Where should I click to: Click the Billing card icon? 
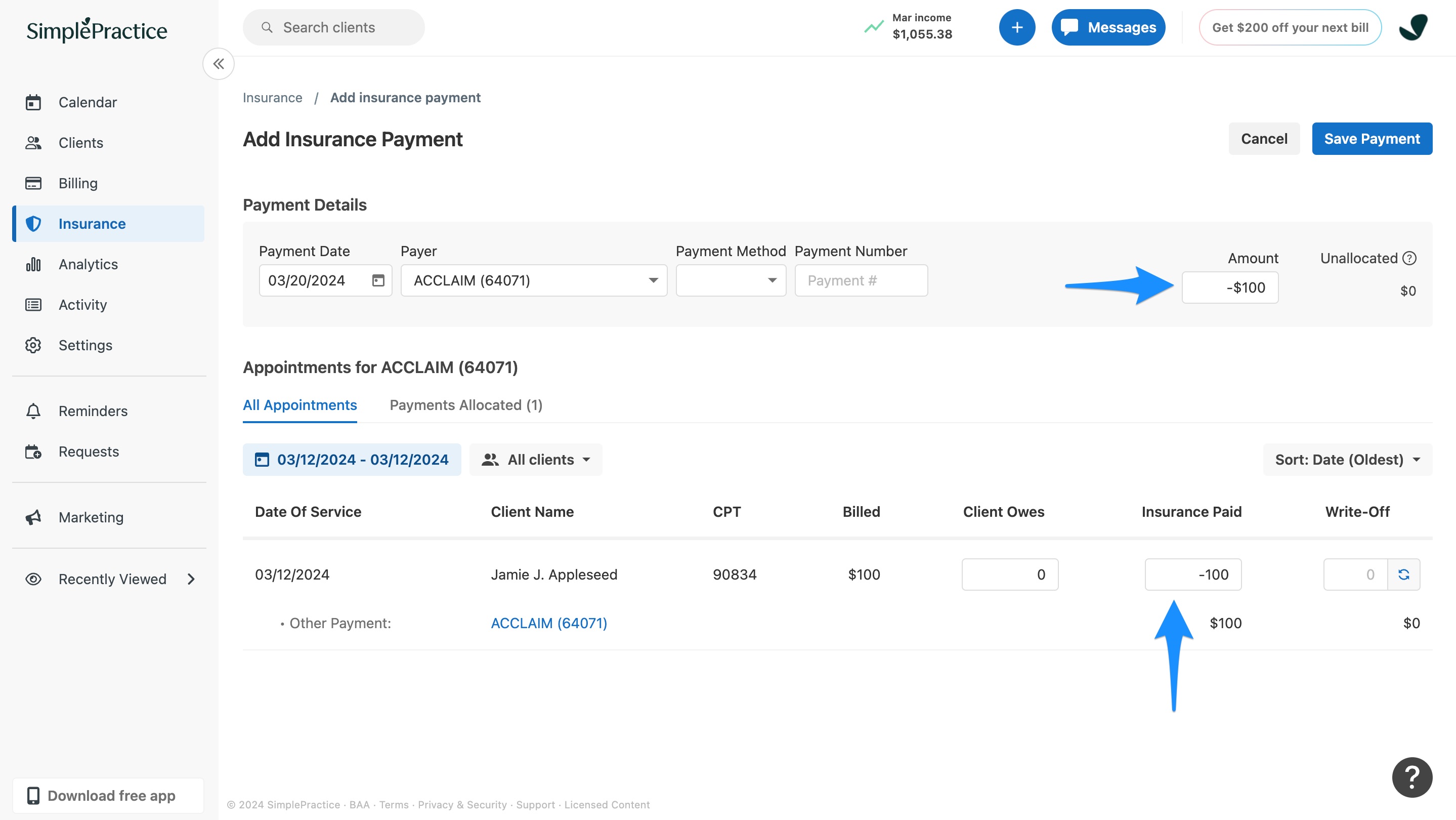click(33, 183)
